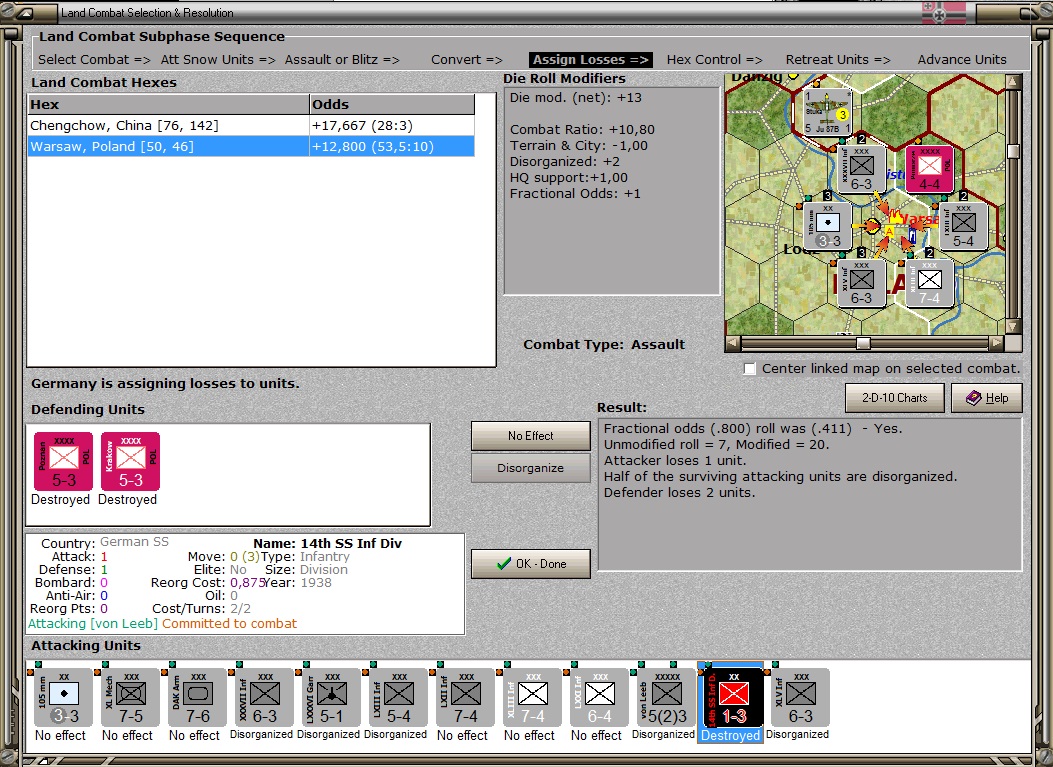Click the Disorganize button

[x=531, y=468]
